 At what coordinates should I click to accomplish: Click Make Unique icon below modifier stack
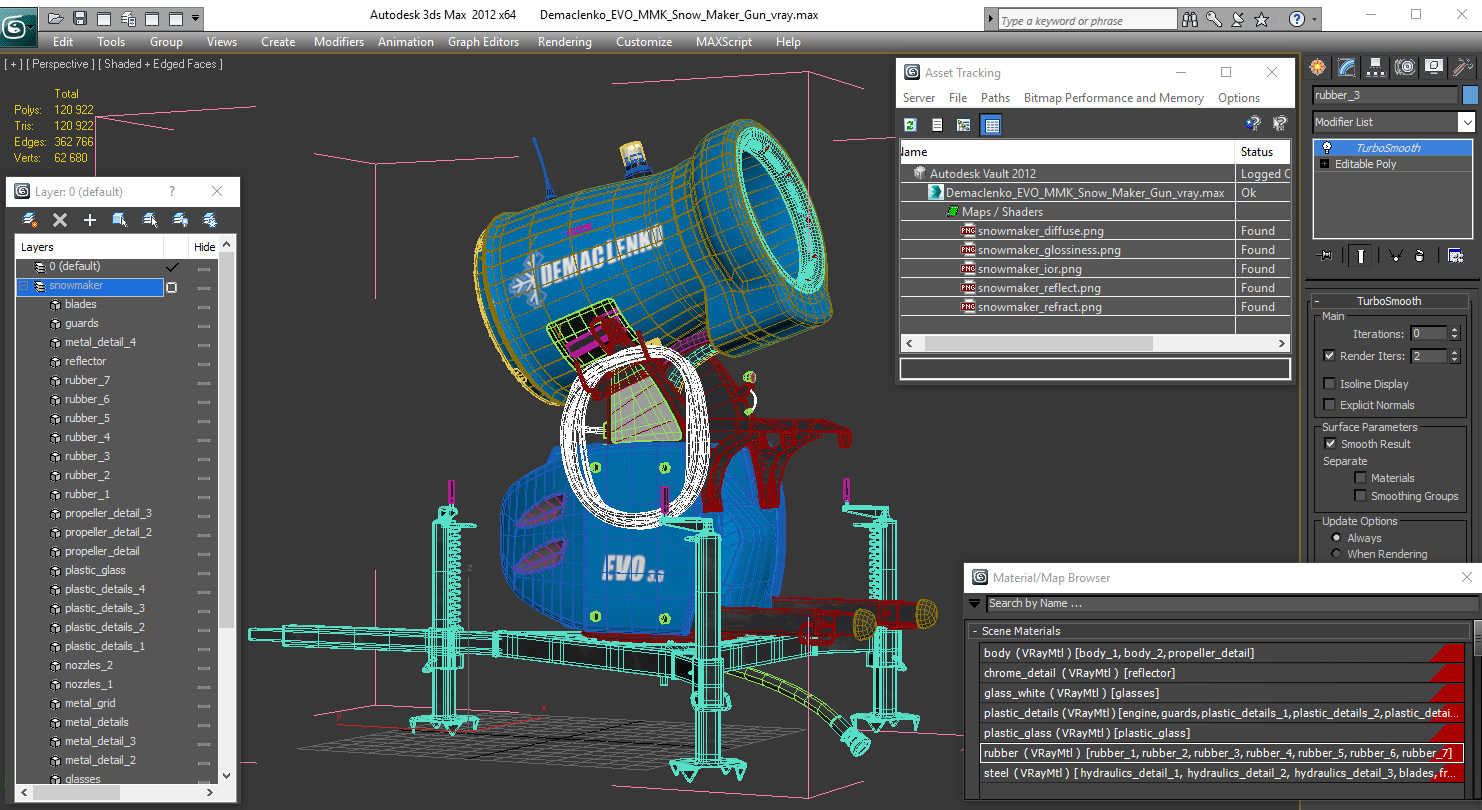(1396, 256)
